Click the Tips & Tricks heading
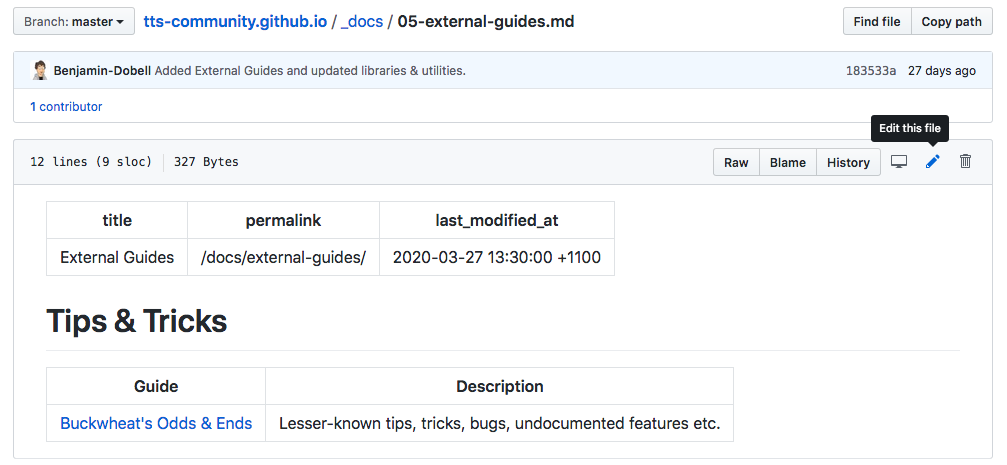 click(x=137, y=321)
